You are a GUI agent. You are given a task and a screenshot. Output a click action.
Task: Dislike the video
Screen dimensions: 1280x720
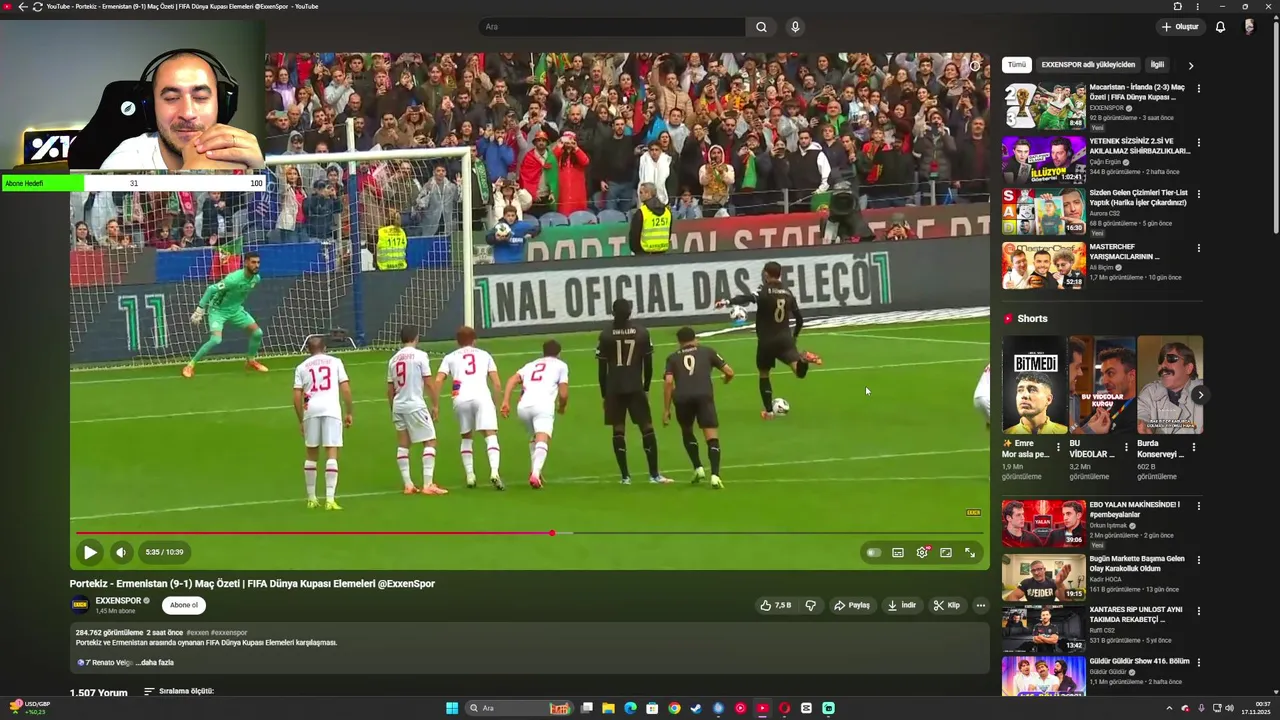tap(811, 605)
